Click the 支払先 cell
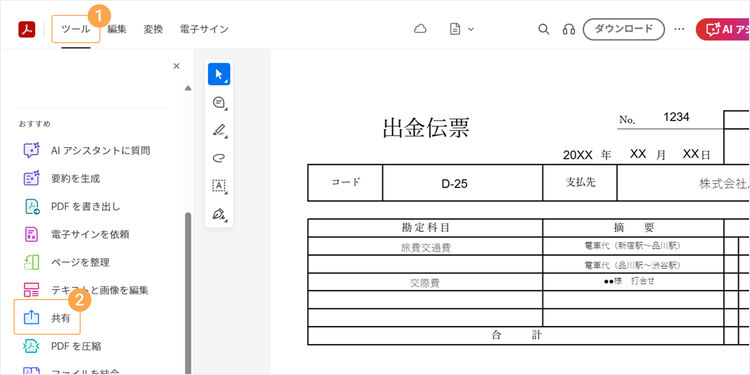The width and height of the screenshot is (750, 375). coord(580,182)
